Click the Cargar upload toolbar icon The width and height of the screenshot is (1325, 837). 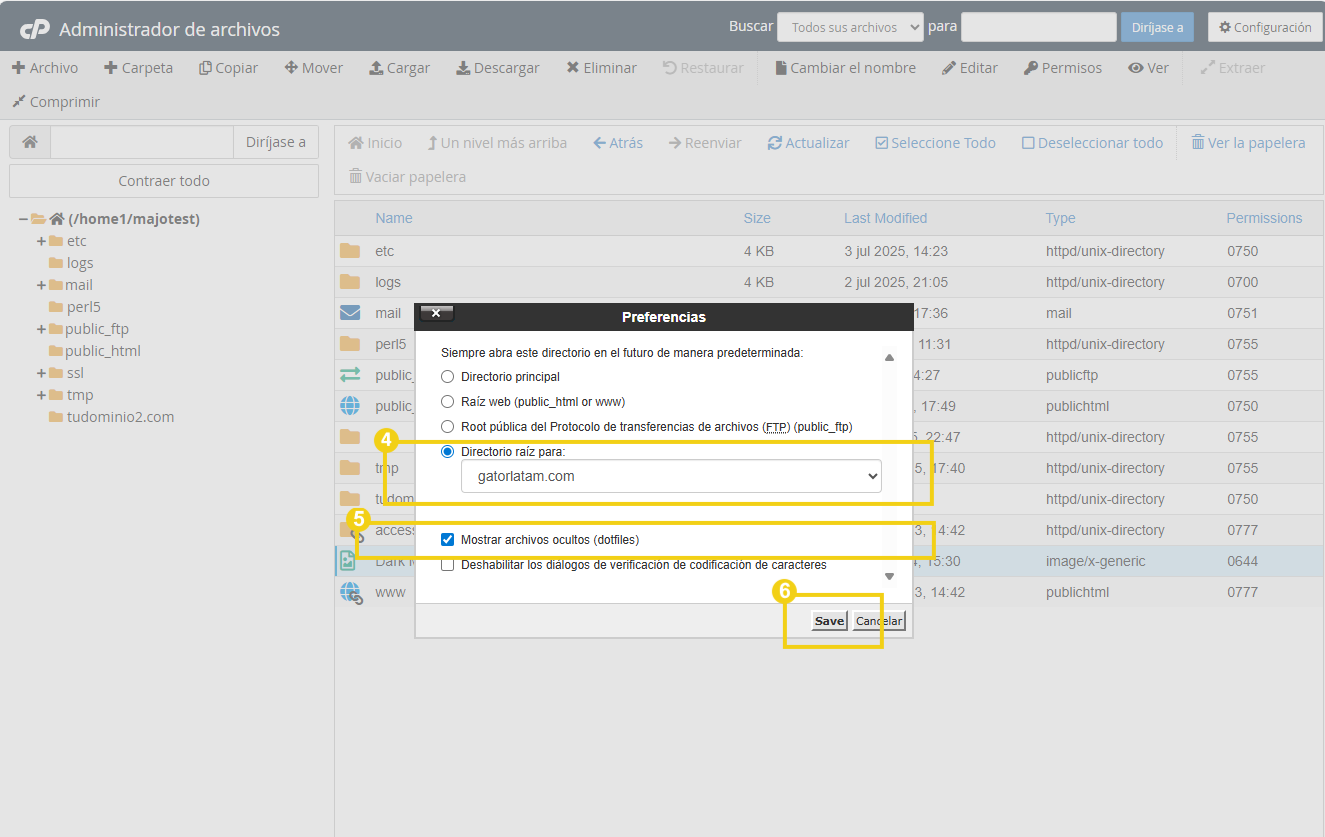(376, 68)
